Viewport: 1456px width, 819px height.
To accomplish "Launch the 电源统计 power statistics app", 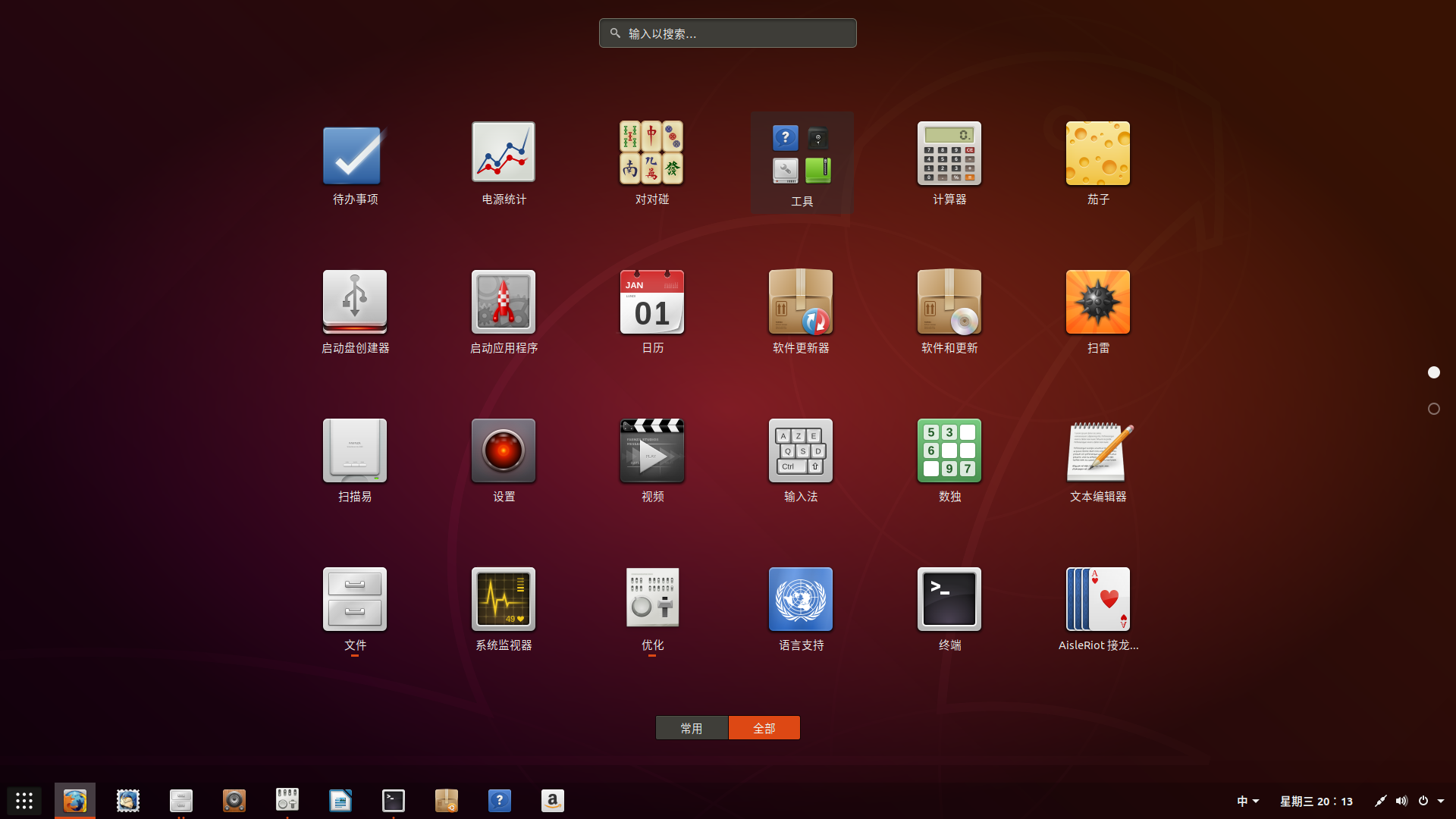I will click(x=503, y=154).
